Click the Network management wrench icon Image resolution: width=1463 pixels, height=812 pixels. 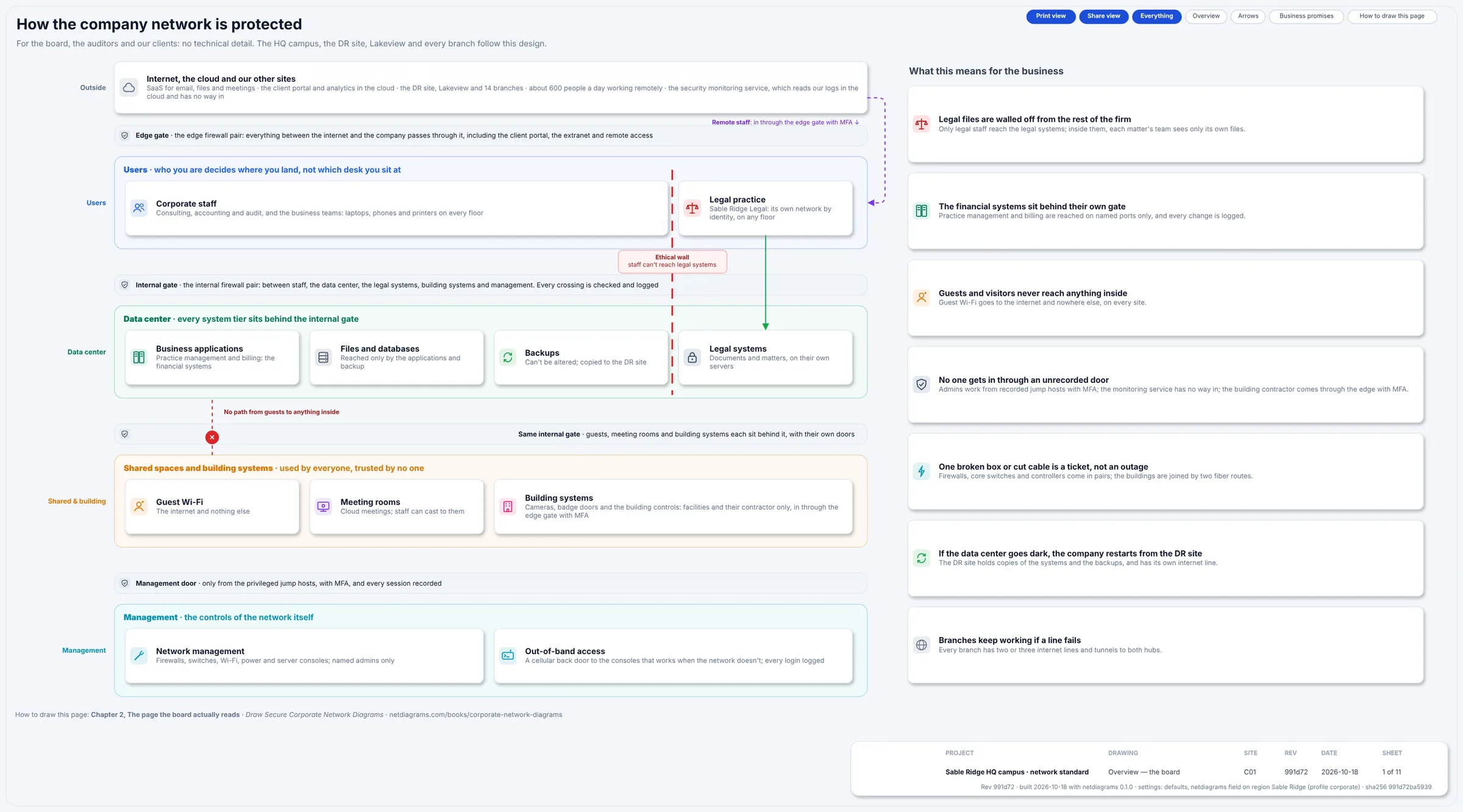tap(139, 656)
